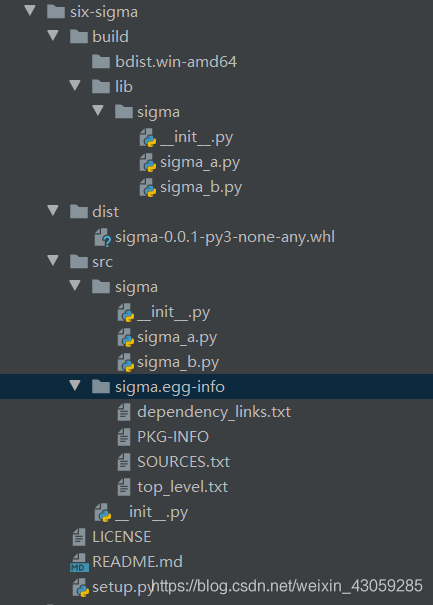The image size is (433, 605).
Task: Collapse the dist folder arrow
Action: point(53,211)
